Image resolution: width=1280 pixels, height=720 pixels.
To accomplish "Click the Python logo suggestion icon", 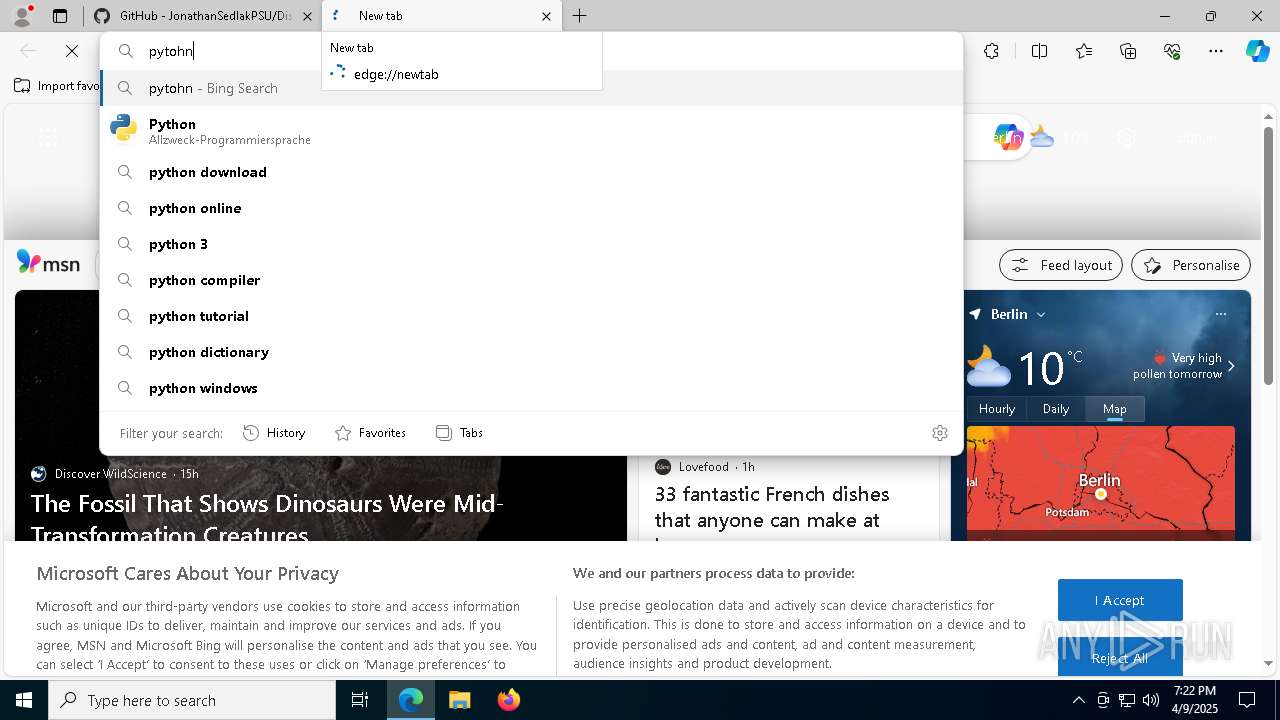I will click(x=124, y=127).
